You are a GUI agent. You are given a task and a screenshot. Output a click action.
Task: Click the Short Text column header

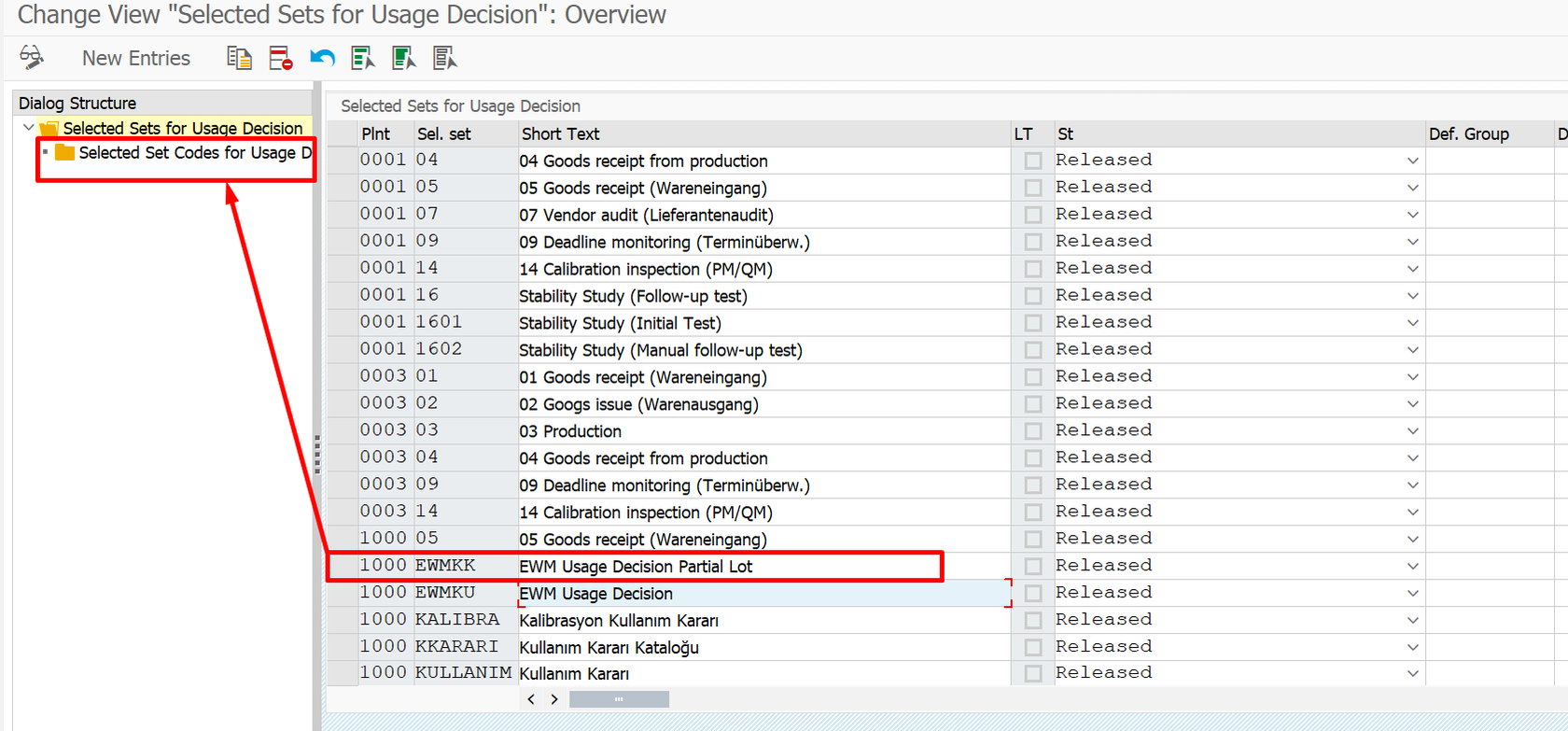click(763, 134)
